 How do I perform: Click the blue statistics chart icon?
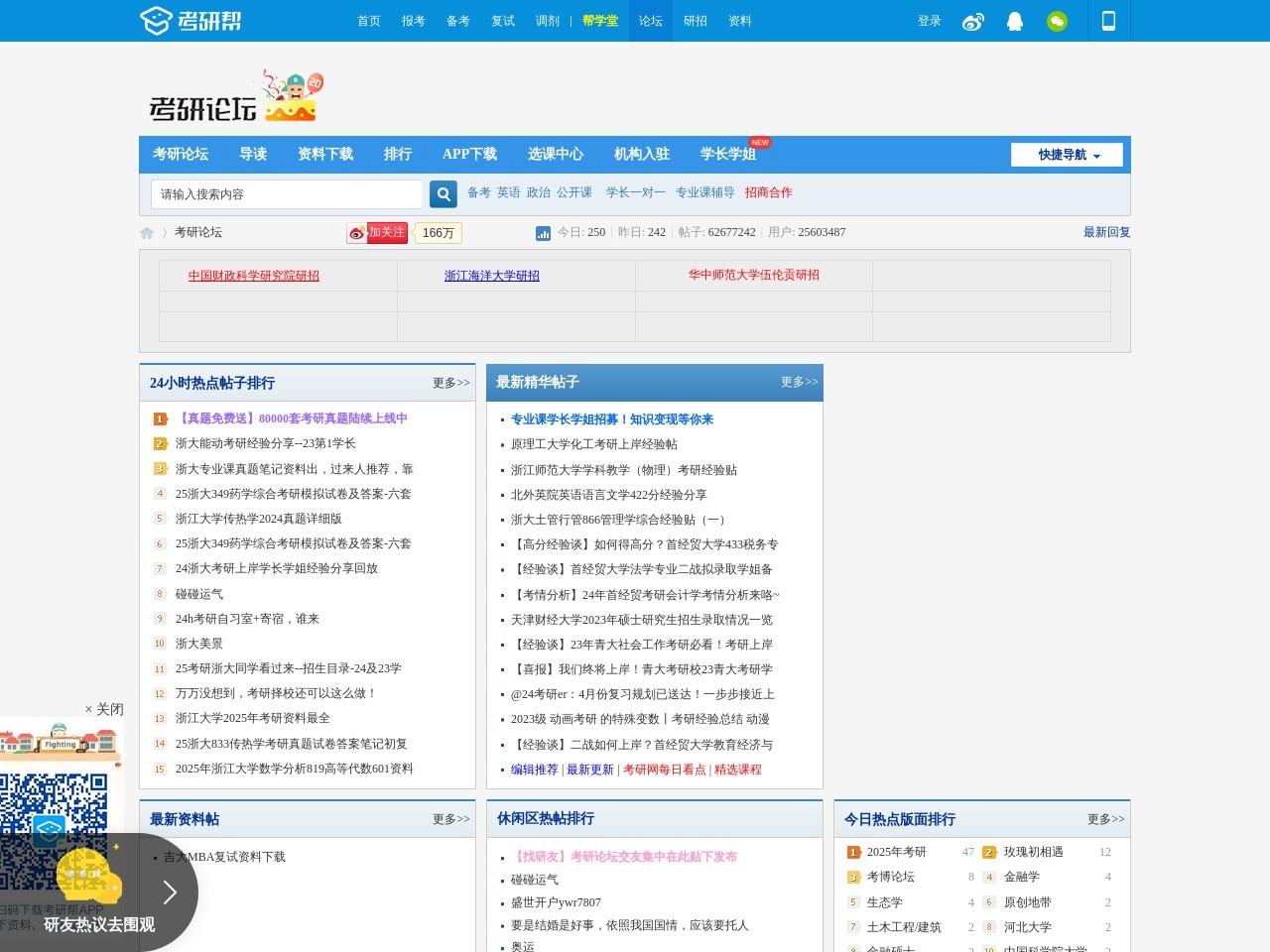[x=543, y=233]
